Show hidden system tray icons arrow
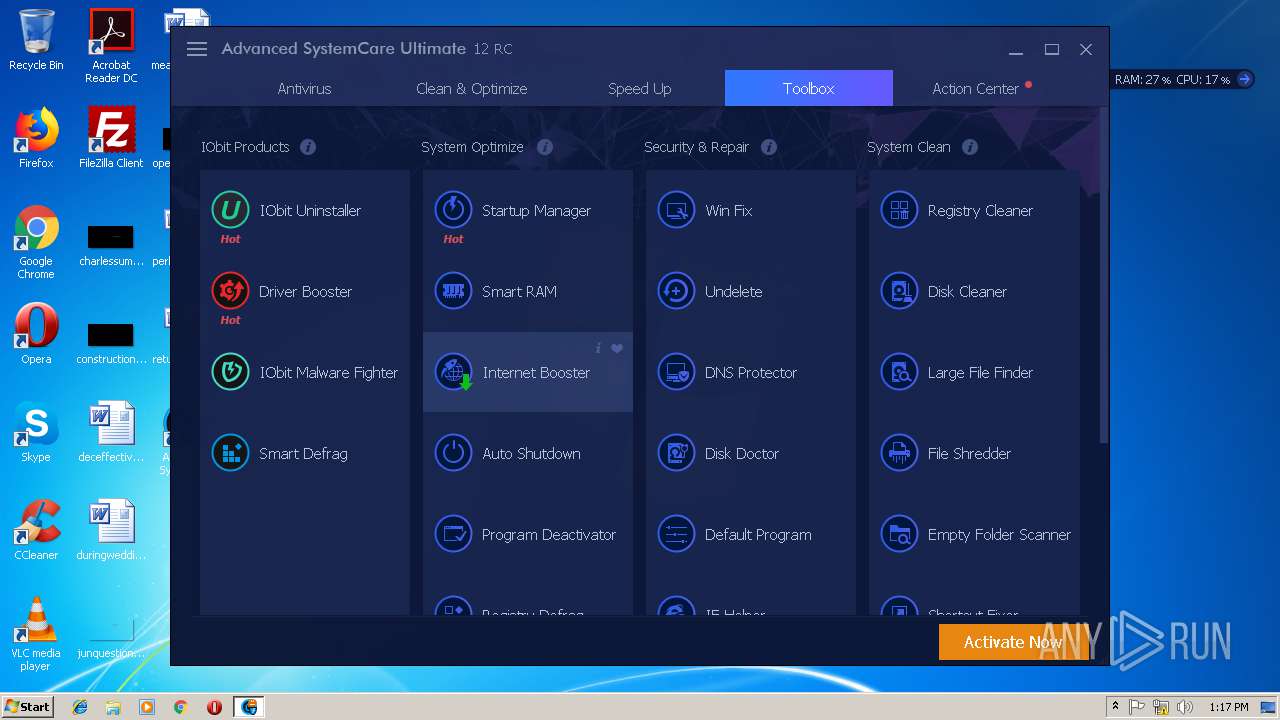 1115,707
